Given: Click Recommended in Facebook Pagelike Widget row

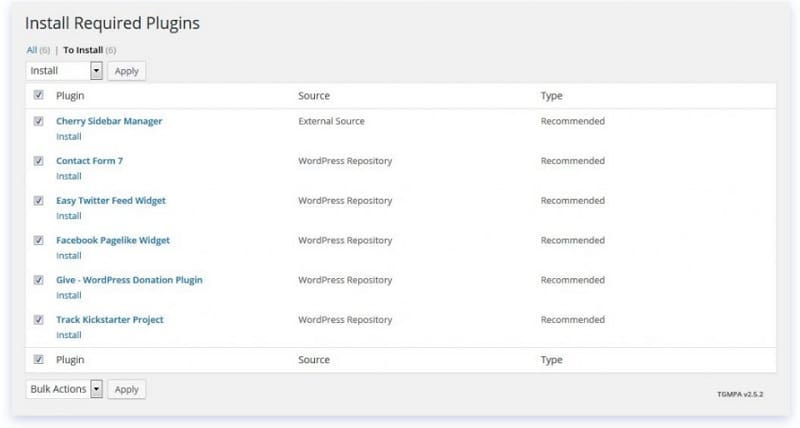Looking at the screenshot, I should (x=573, y=240).
